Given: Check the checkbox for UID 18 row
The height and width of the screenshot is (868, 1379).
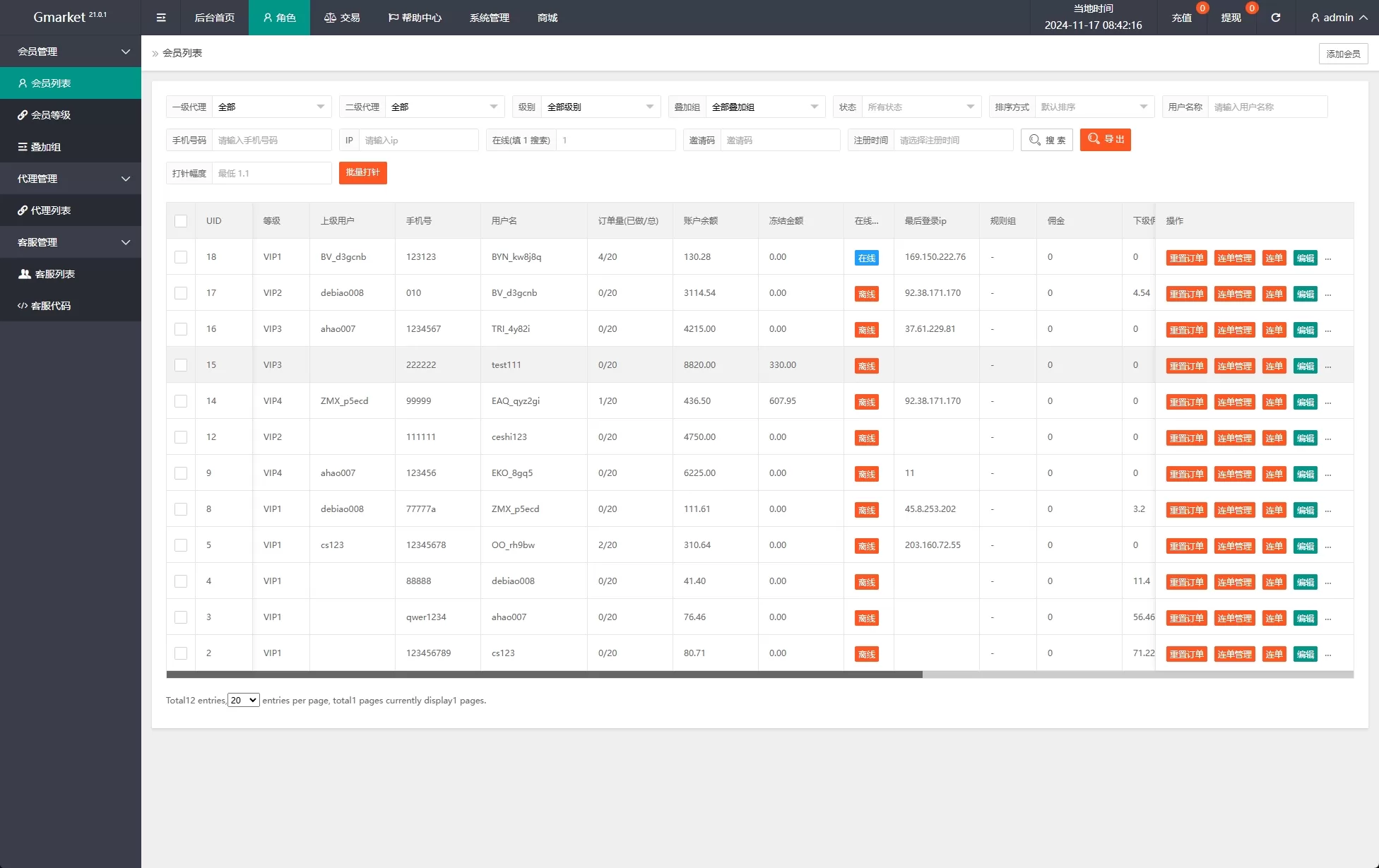Looking at the screenshot, I should (x=181, y=257).
